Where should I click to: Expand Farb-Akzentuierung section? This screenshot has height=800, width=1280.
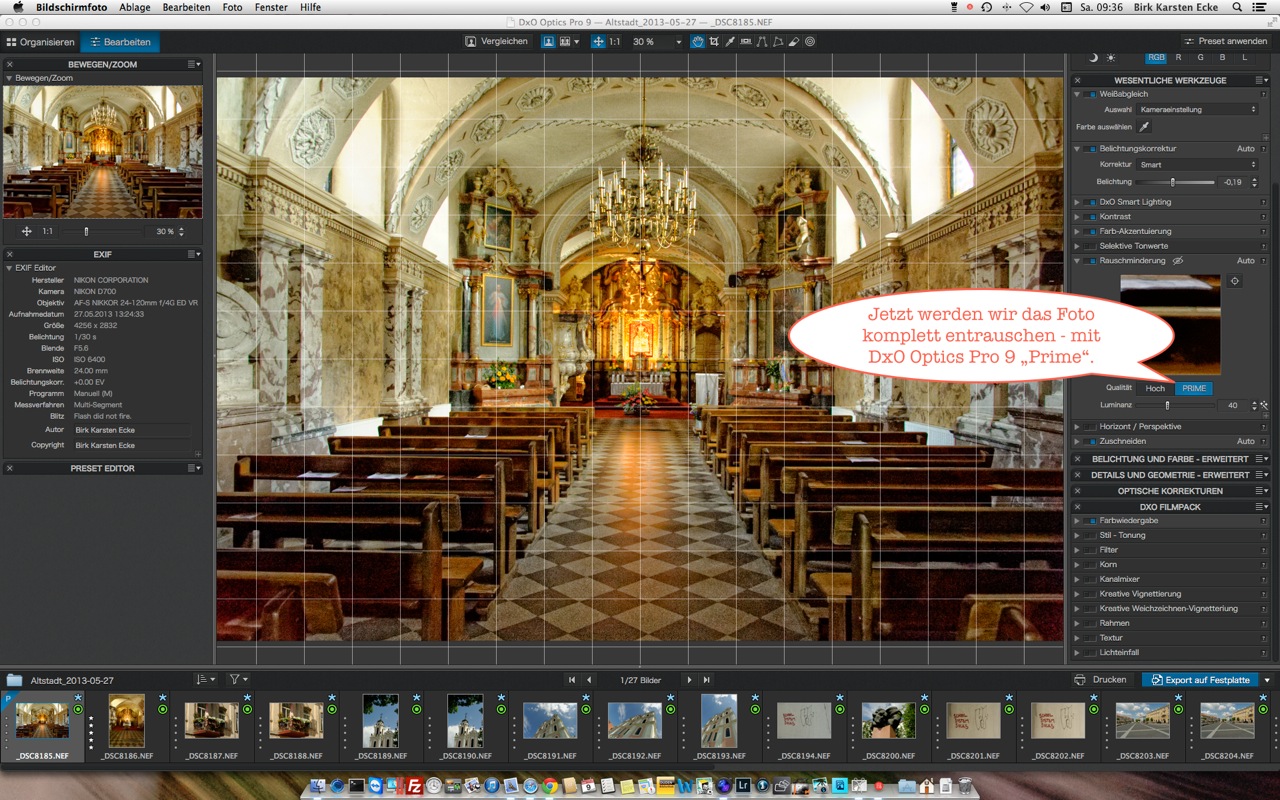(1077, 231)
